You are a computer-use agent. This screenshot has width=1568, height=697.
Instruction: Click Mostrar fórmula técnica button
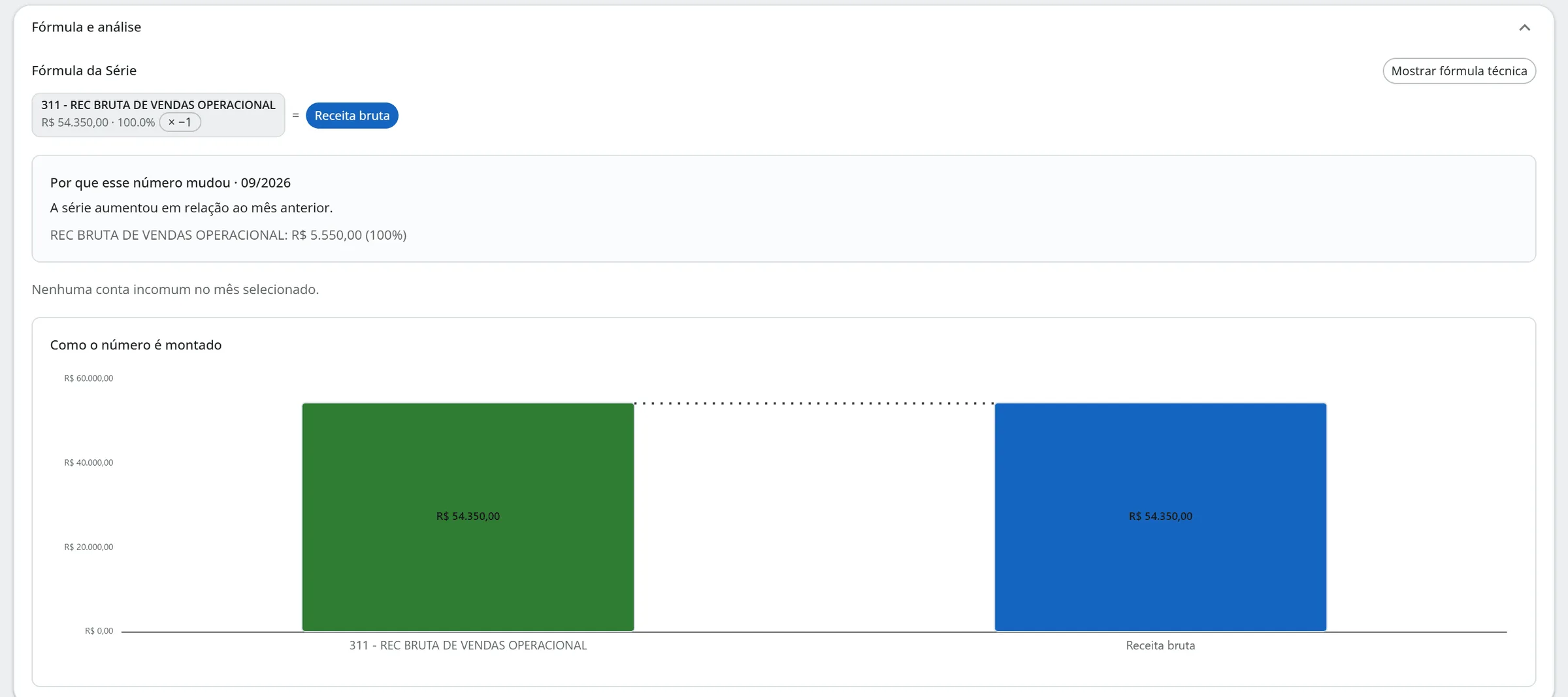[x=1459, y=71]
